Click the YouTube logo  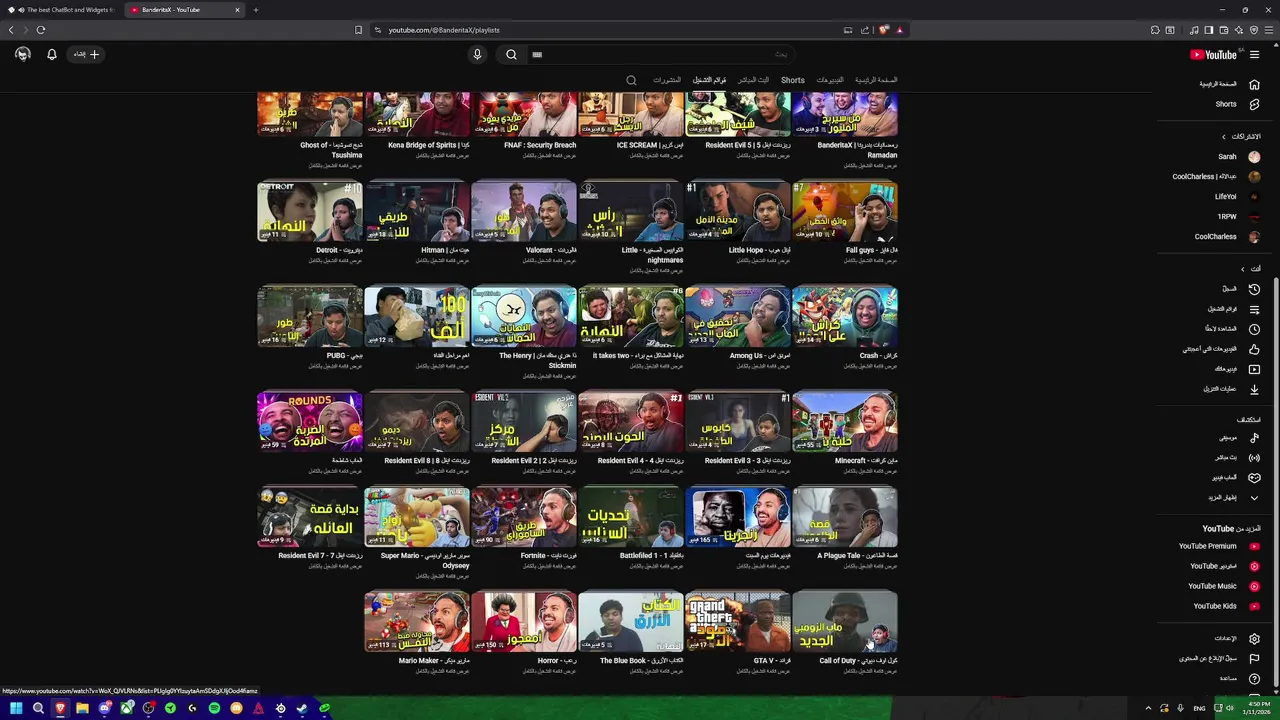pos(1213,55)
